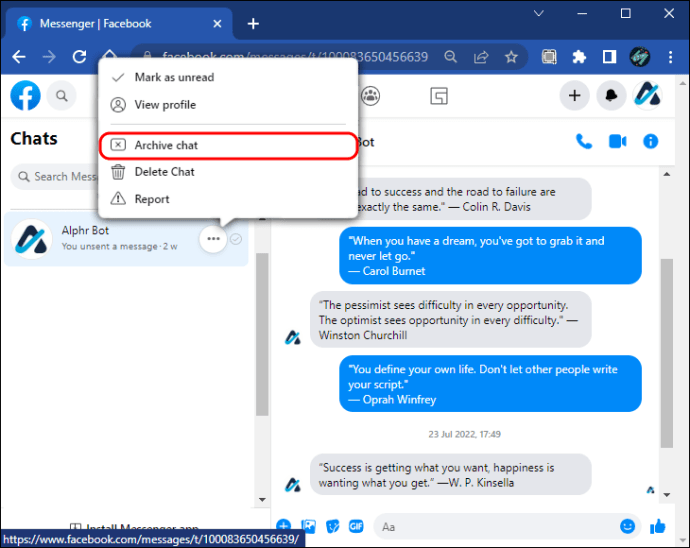Open a new browser tab
This screenshot has height=548, width=690.
coord(253,24)
